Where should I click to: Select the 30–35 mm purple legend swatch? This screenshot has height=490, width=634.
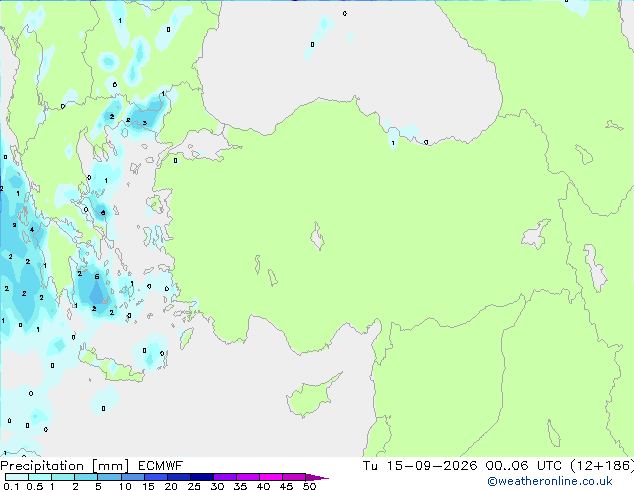point(225,477)
